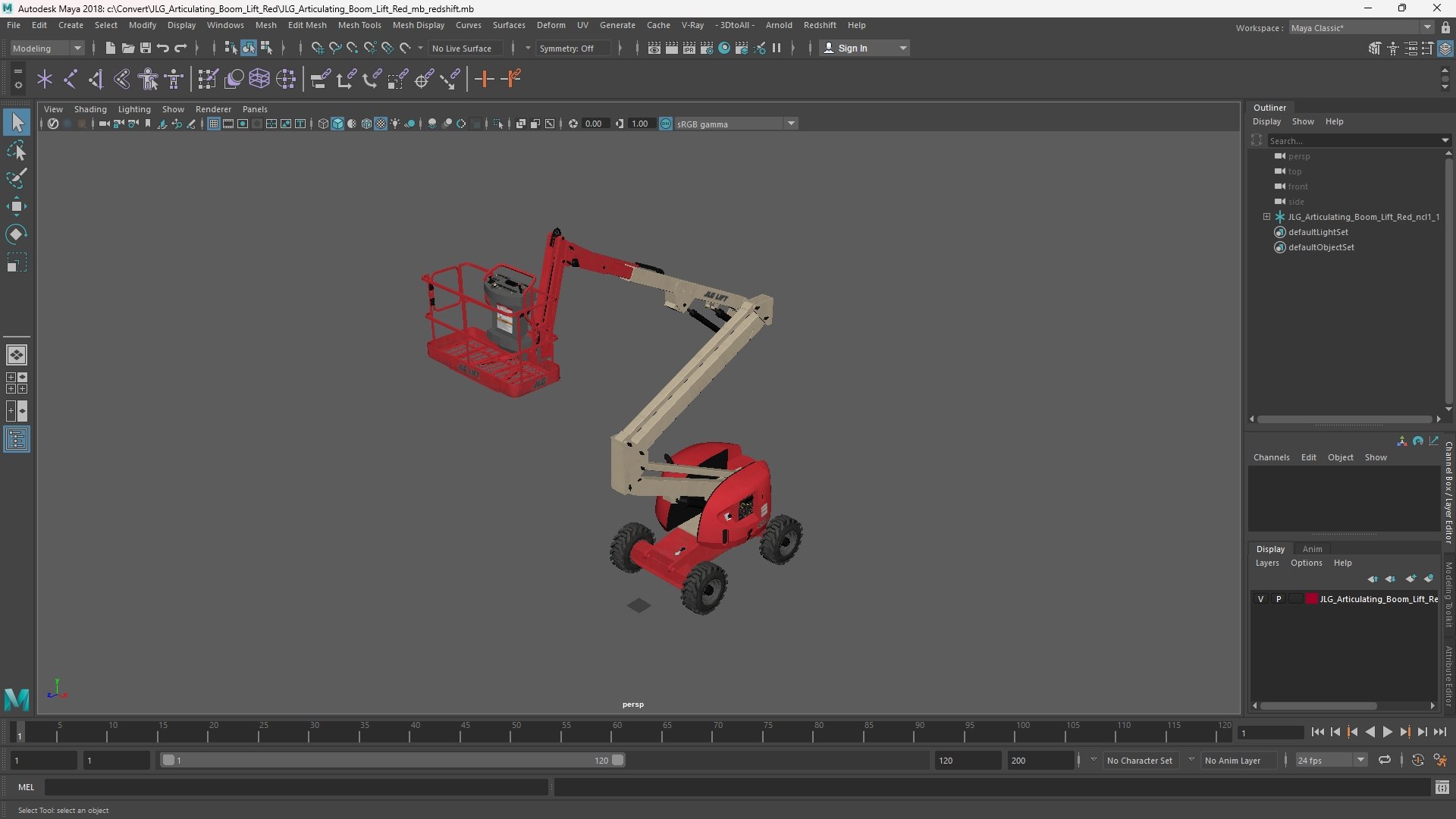Toggle layer visibility V box

(x=1260, y=599)
